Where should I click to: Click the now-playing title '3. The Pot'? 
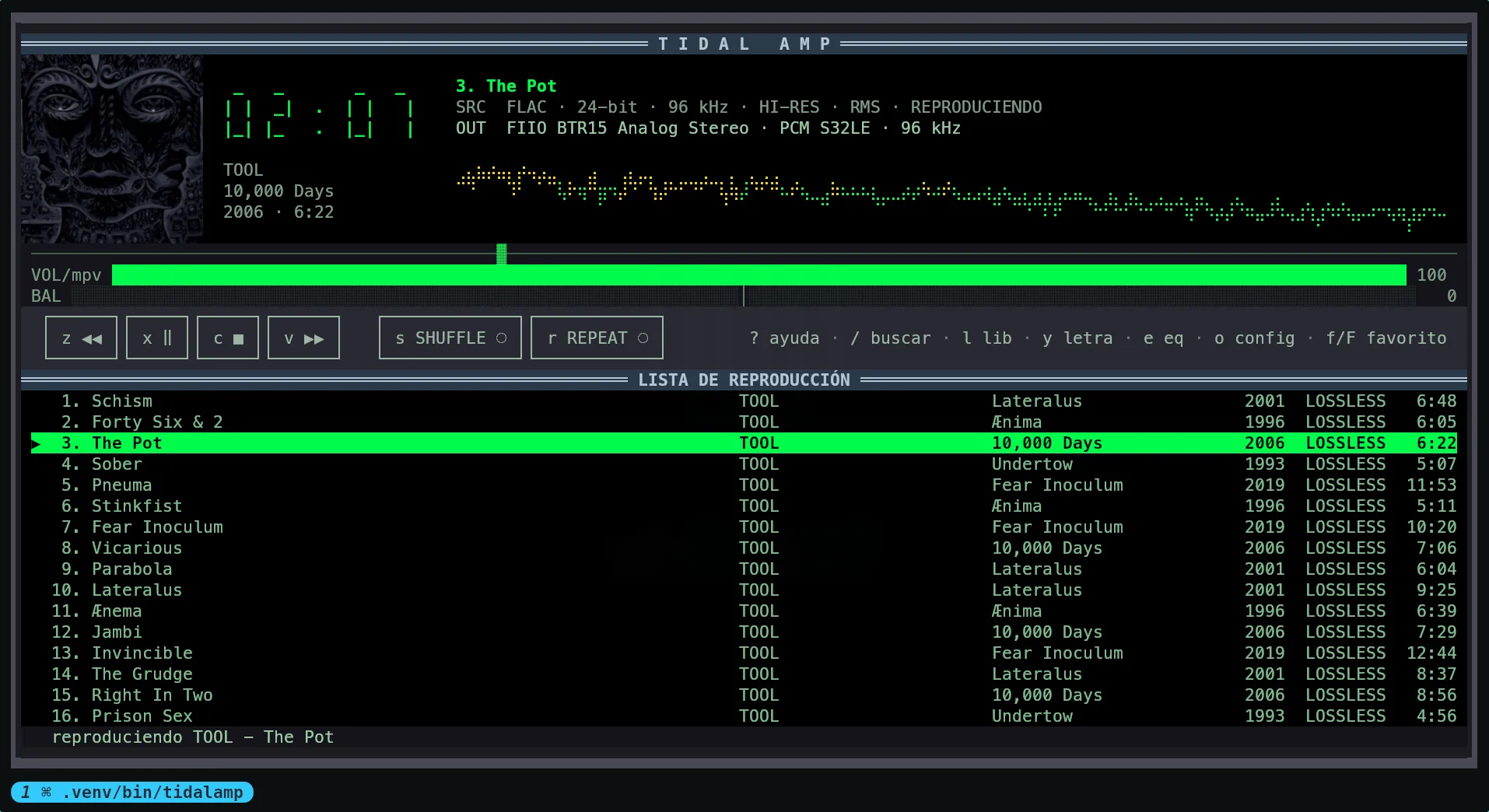pyautogui.click(x=506, y=86)
